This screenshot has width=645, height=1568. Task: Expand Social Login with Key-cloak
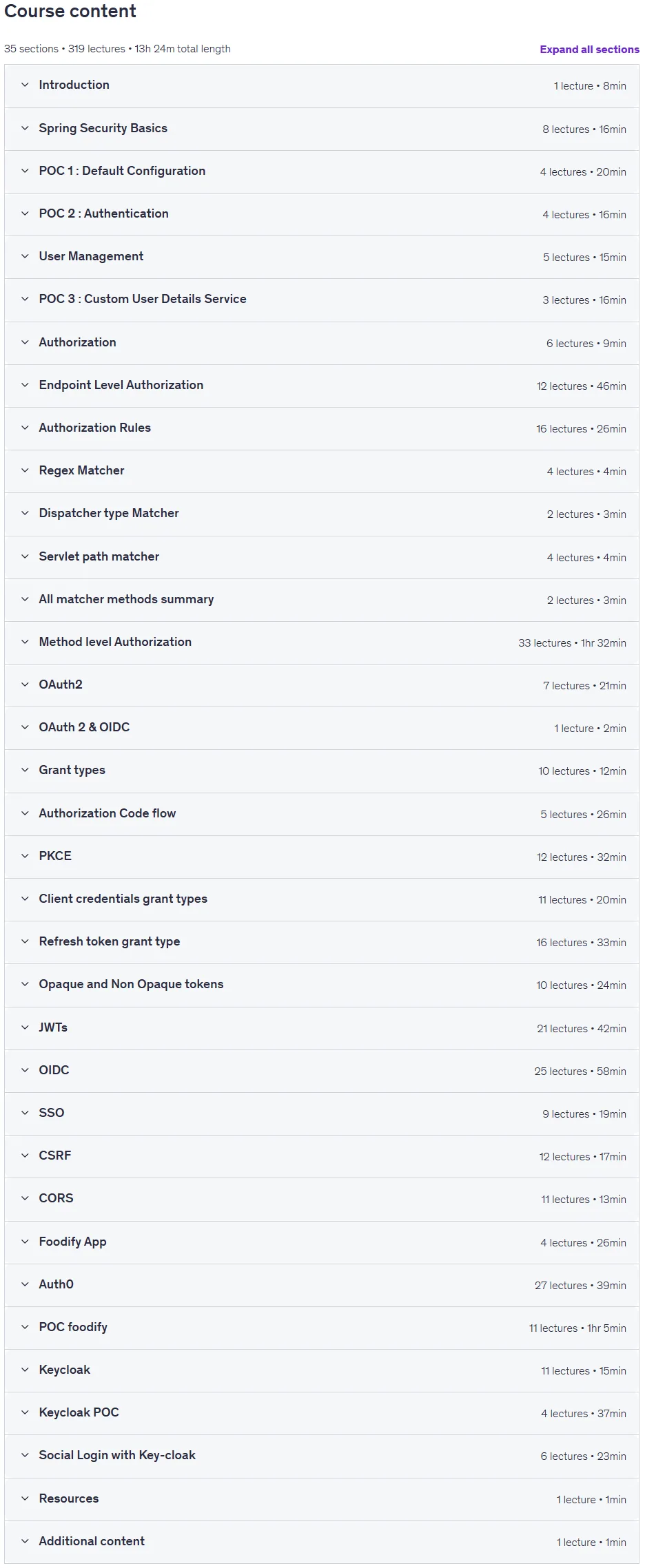(322, 1456)
